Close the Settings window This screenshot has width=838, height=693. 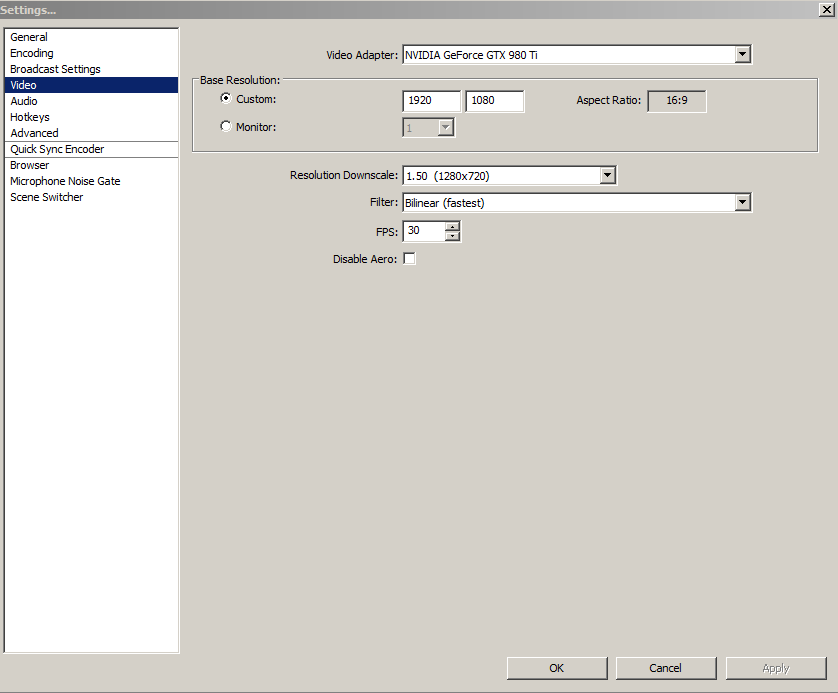[827, 10]
